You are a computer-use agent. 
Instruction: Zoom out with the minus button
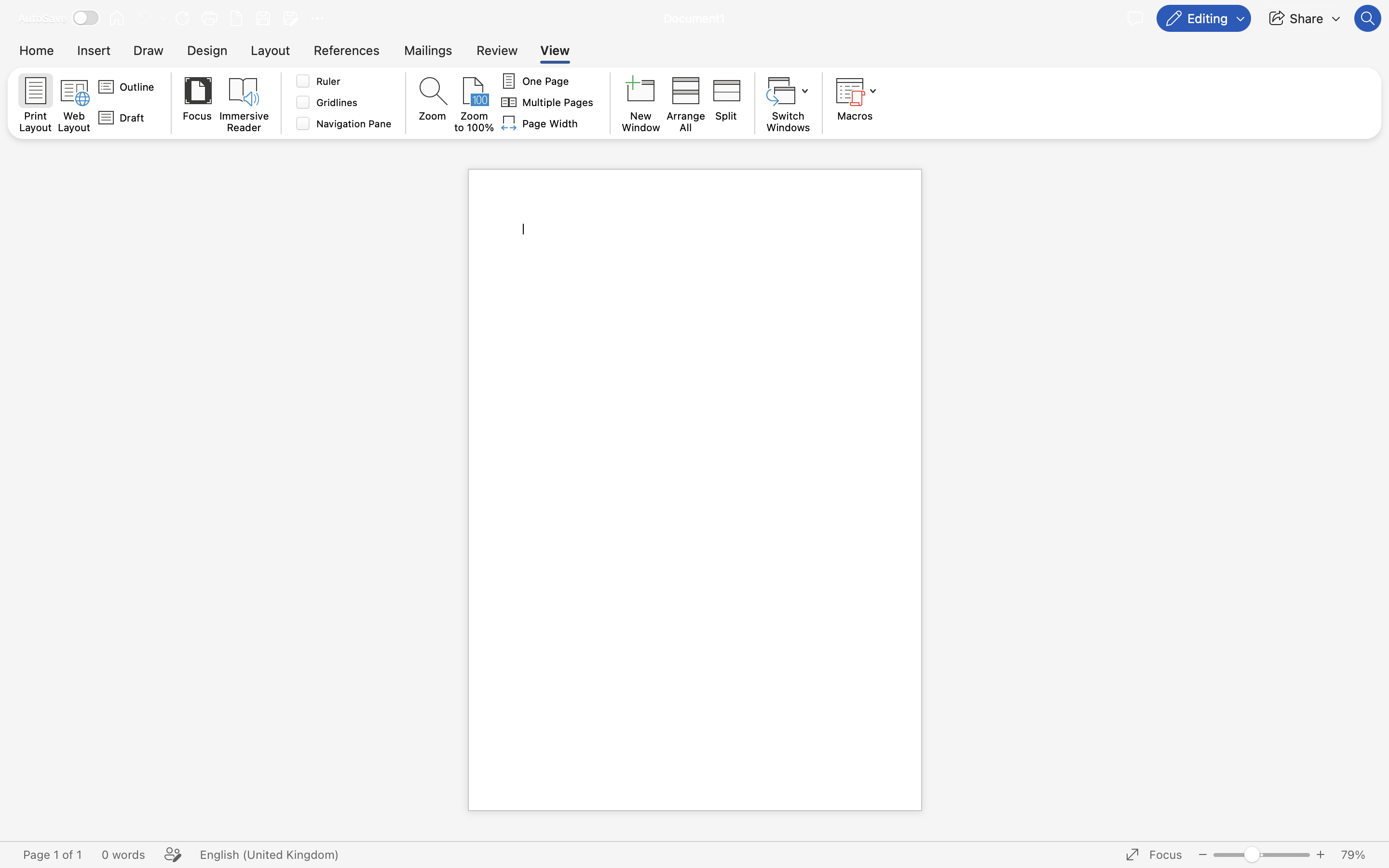(1203, 854)
